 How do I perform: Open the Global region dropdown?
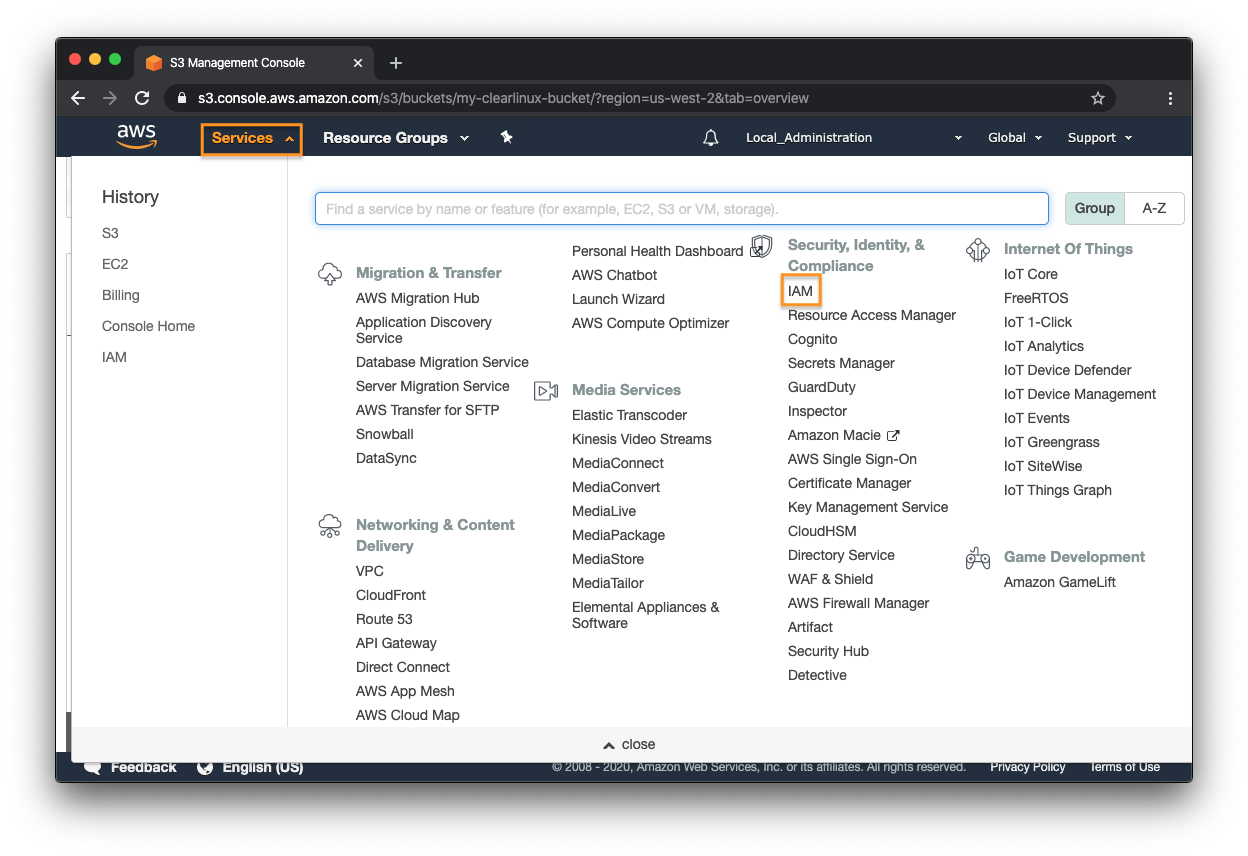[1015, 138]
